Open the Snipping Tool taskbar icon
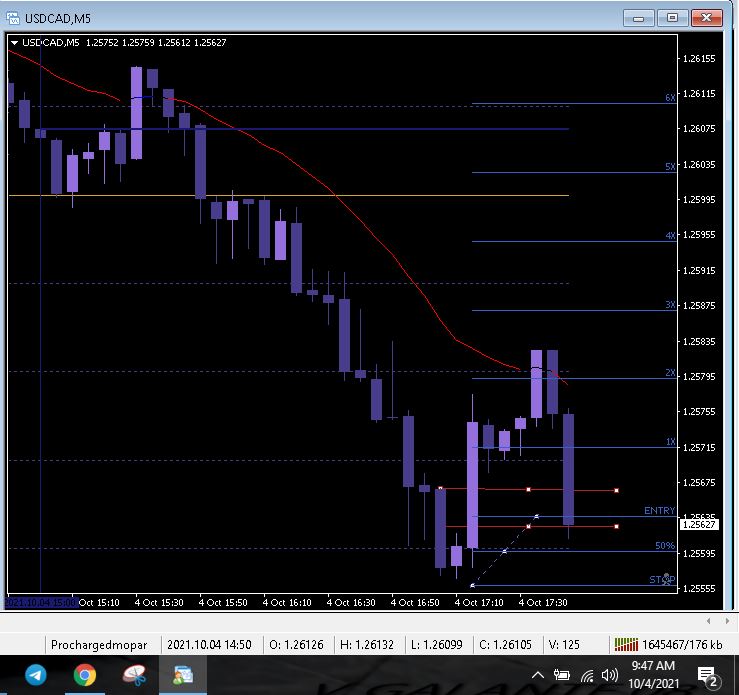The image size is (739, 695). coord(134,675)
